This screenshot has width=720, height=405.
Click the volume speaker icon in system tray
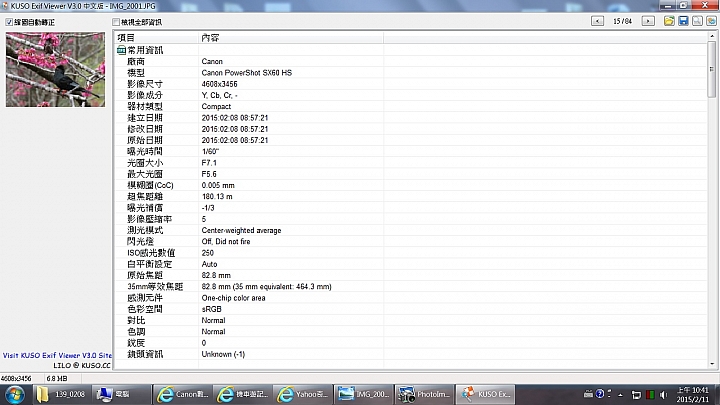(x=663, y=394)
